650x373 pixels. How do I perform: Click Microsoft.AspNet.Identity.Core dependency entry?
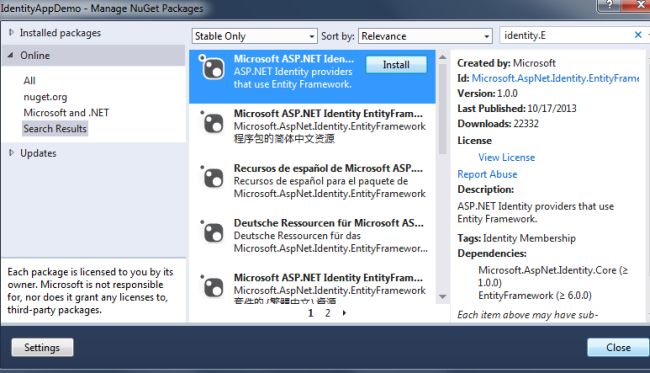pyautogui.click(x=553, y=276)
